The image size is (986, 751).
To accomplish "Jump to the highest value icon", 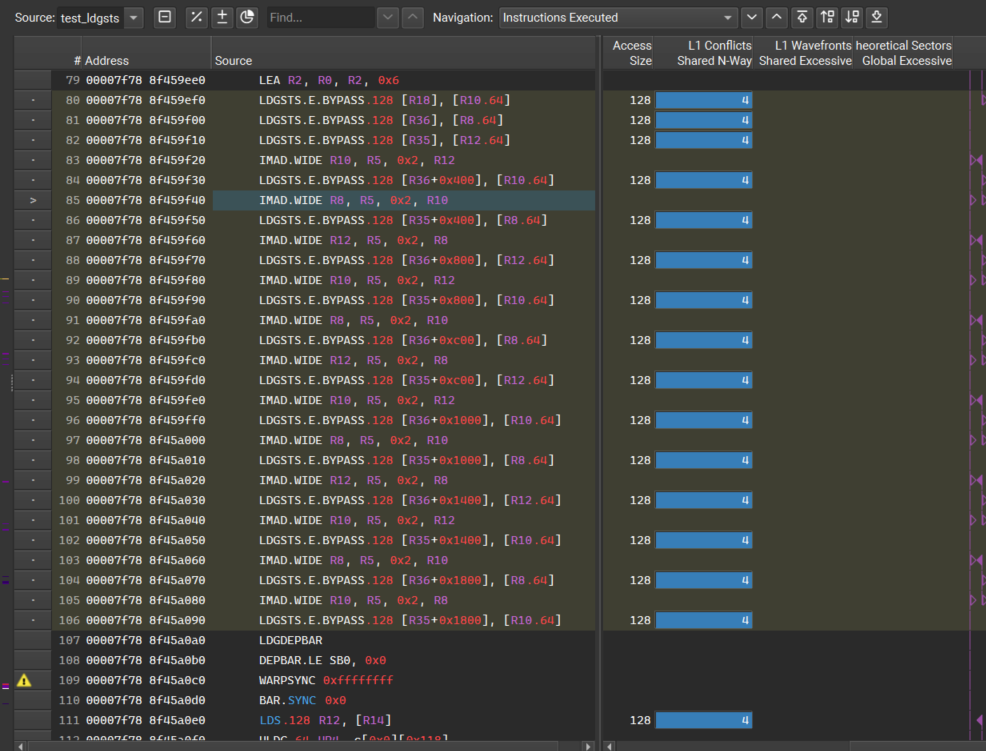I will click(x=802, y=17).
